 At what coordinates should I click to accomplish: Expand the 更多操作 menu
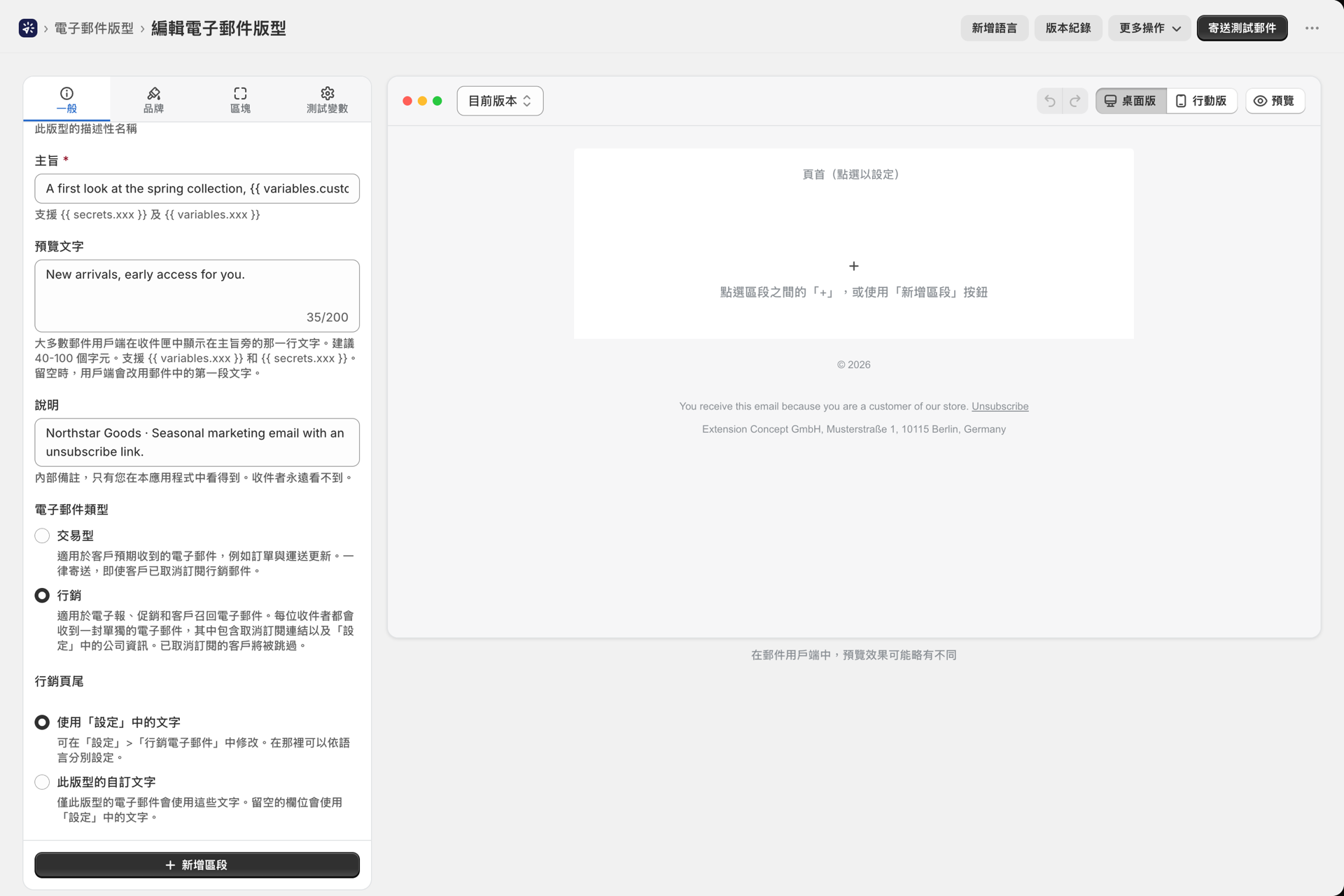tap(1149, 28)
